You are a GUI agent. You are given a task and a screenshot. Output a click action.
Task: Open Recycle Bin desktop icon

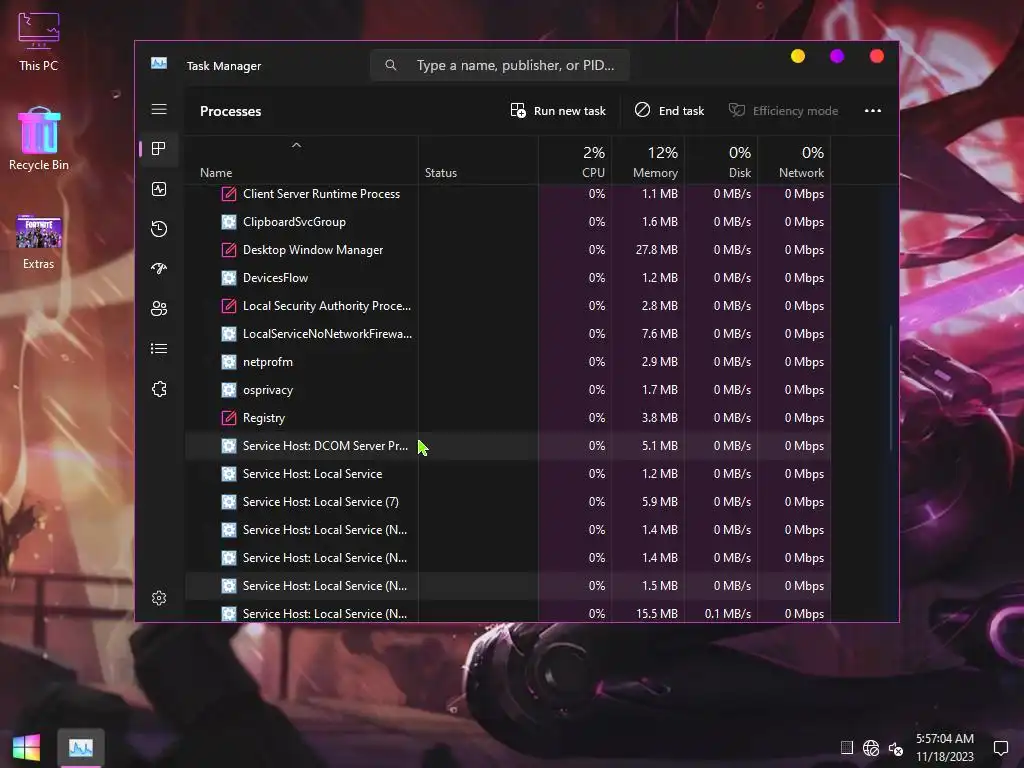tap(39, 138)
